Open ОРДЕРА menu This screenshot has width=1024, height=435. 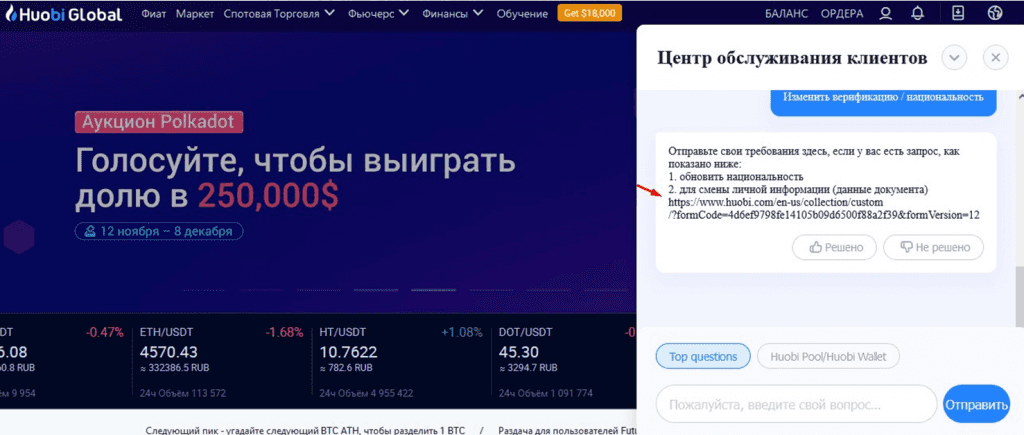(x=842, y=13)
